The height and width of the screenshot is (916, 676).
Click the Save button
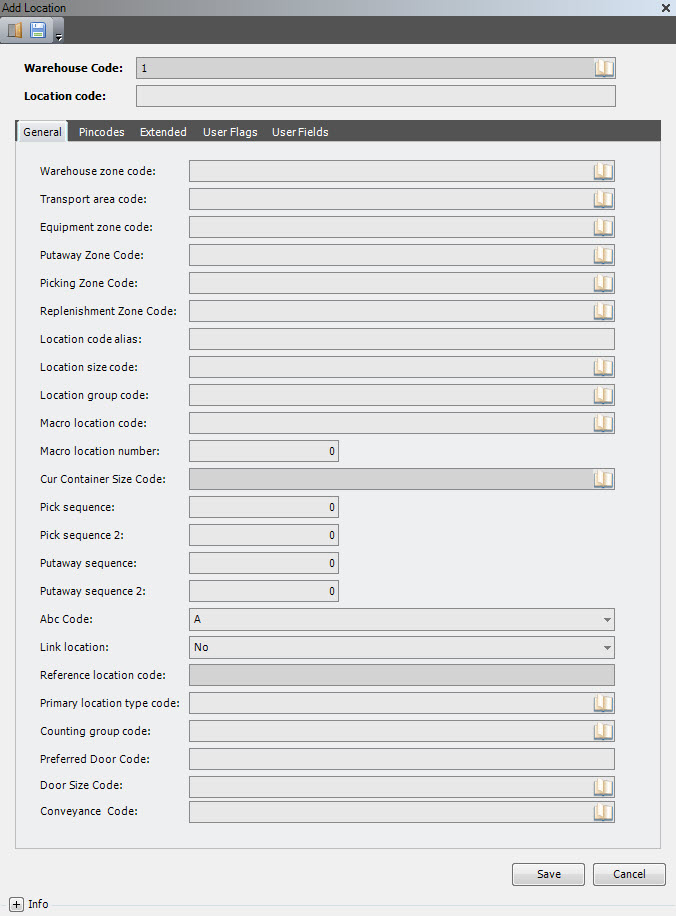pyautogui.click(x=548, y=874)
